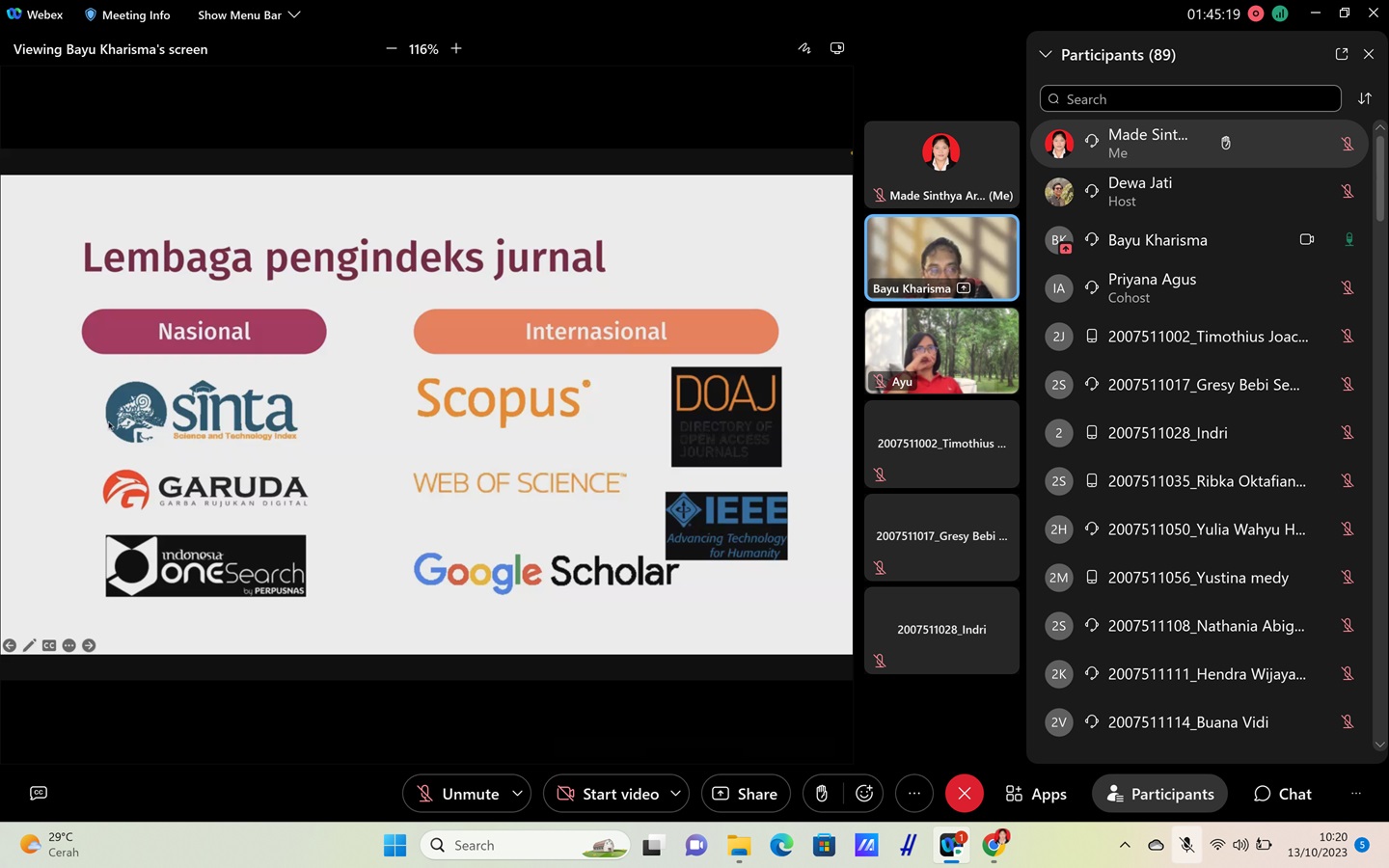Click the screen layout icon beside annotate

tap(837, 48)
